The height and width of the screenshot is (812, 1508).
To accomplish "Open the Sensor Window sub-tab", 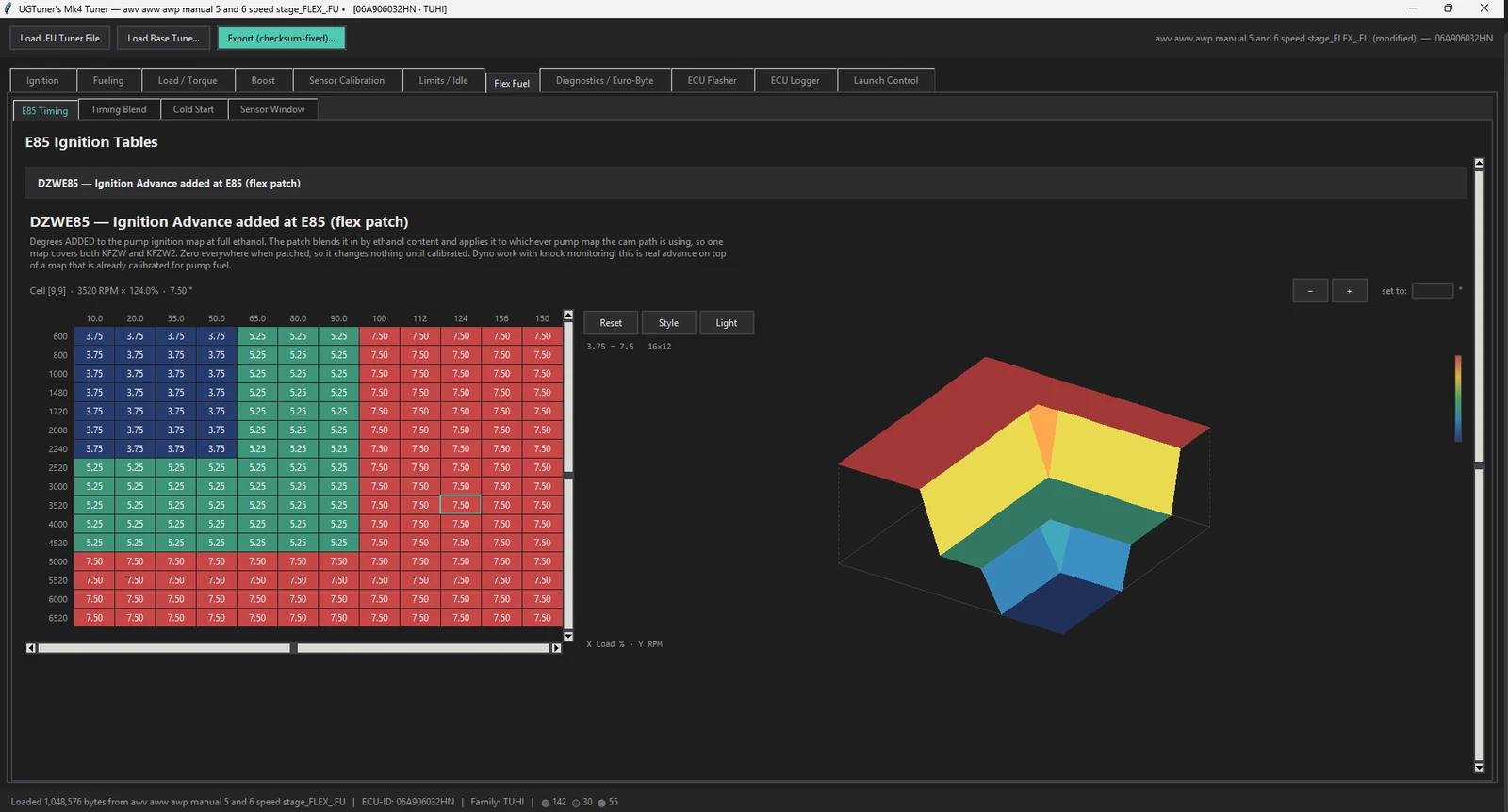I will pyautogui.click(x=272, y=109).
